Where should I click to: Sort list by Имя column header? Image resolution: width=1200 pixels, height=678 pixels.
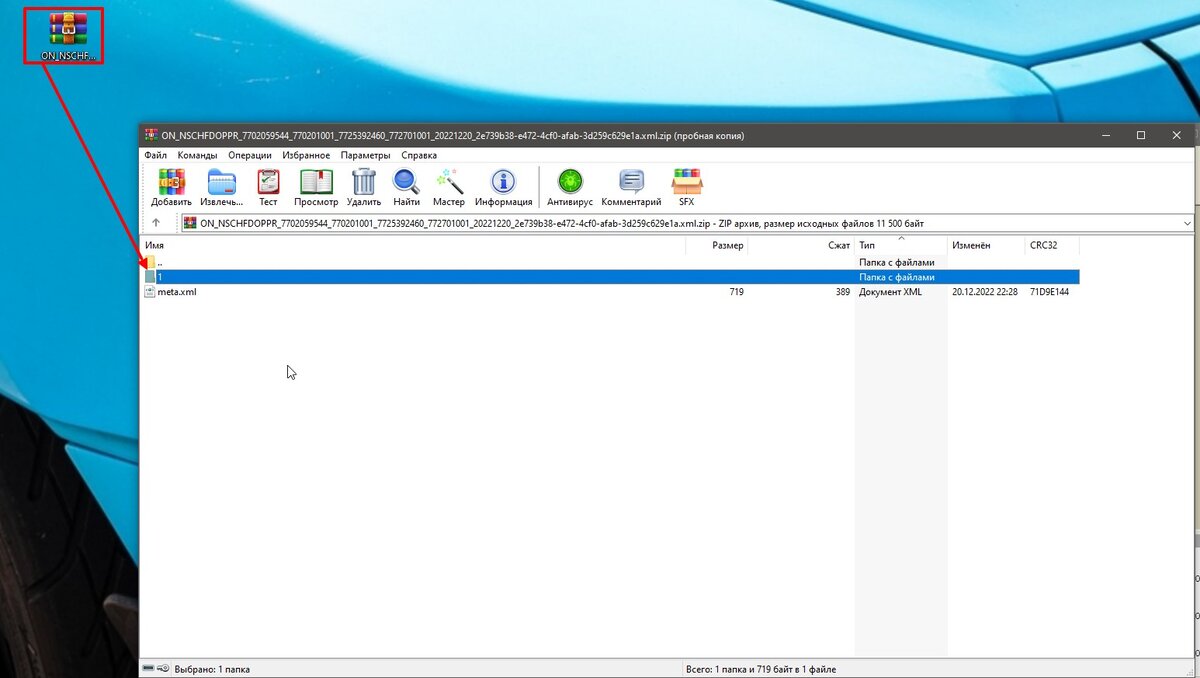click(x=412, y=245)
